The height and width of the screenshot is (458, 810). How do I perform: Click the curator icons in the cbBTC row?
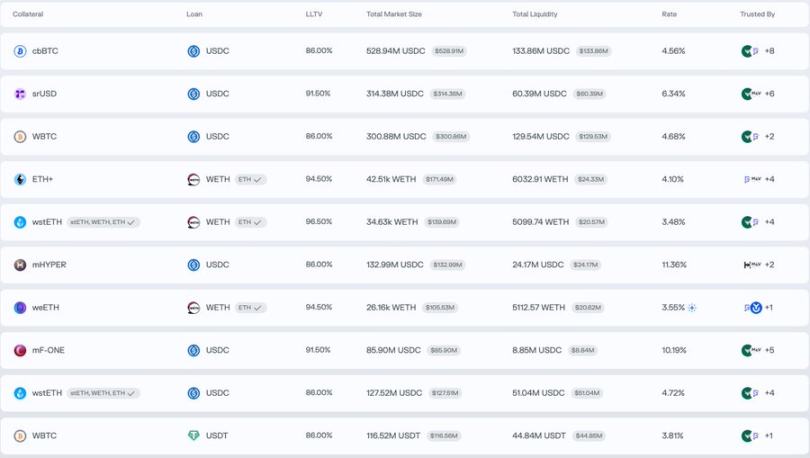(749, 51)
